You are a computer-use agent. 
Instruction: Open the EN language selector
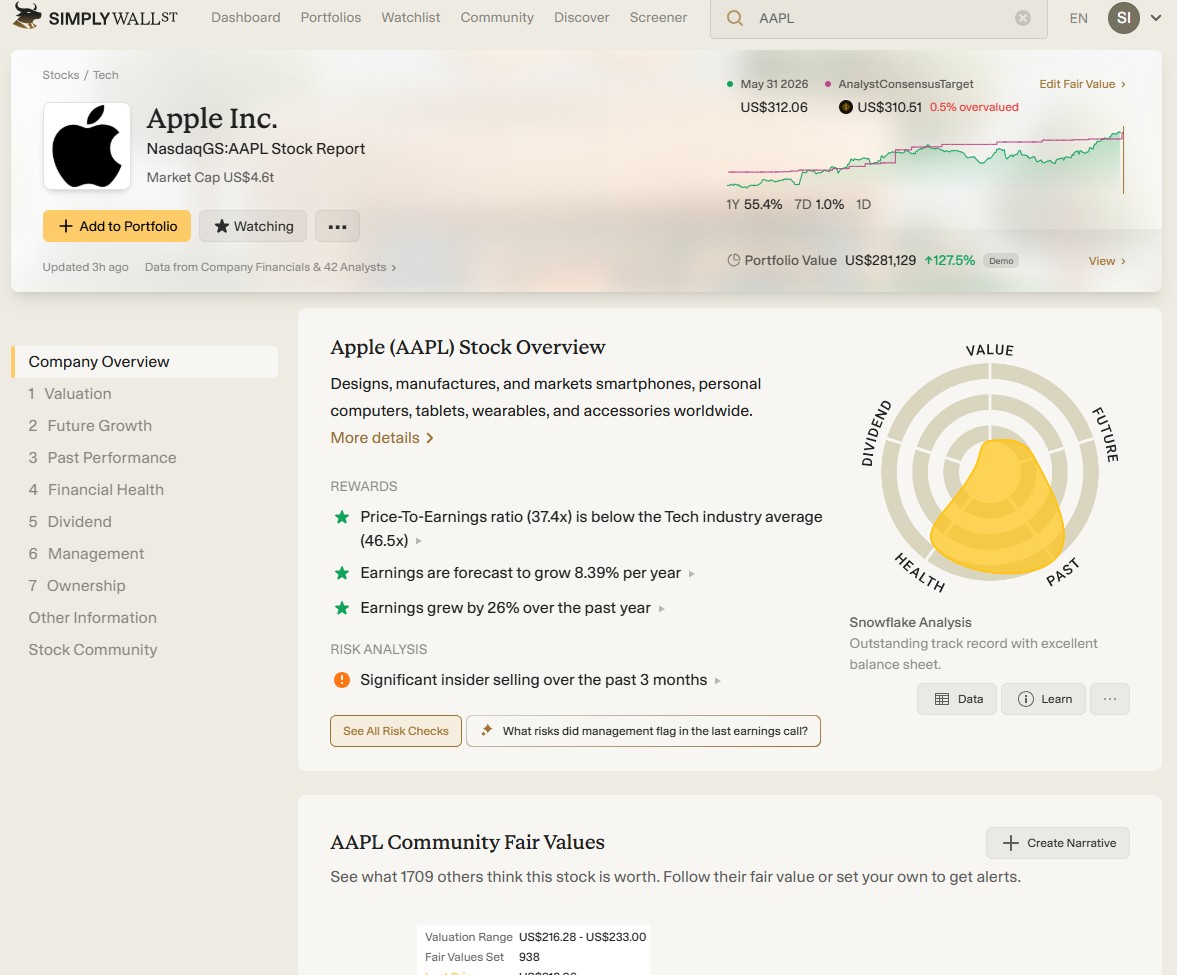[x=1078, y=18]
